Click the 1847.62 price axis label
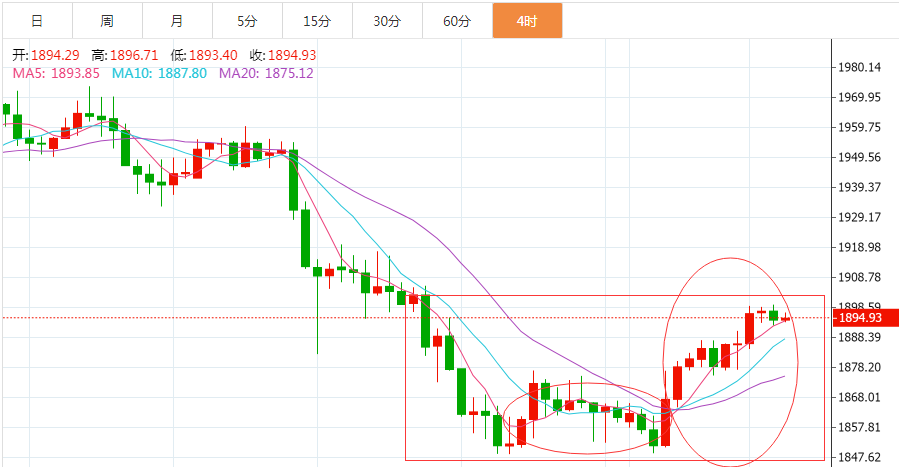The height and width of the screenshot is (467, 899). click(859, 457)
